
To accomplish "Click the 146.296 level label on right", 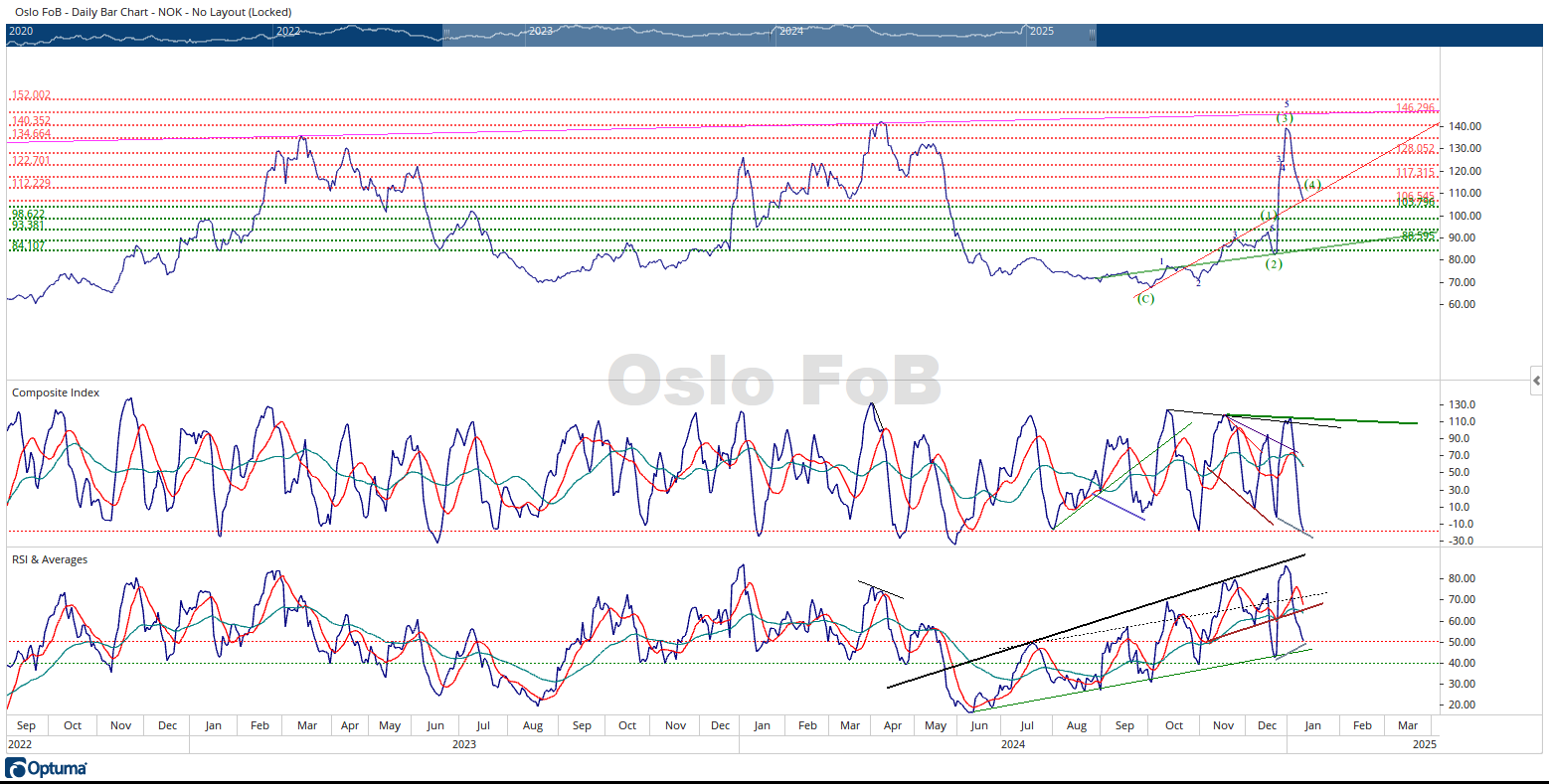I will pyautogui.click(x=1416, y=107).
